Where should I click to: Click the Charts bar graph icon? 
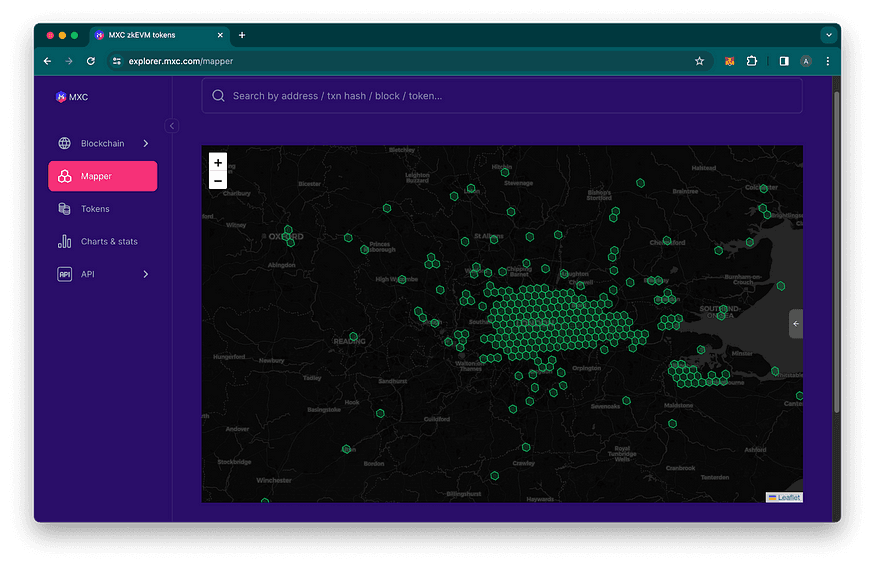65,242
